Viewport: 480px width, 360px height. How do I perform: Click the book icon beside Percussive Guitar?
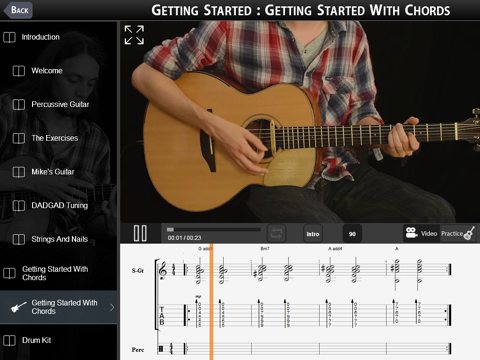point(19,104)
